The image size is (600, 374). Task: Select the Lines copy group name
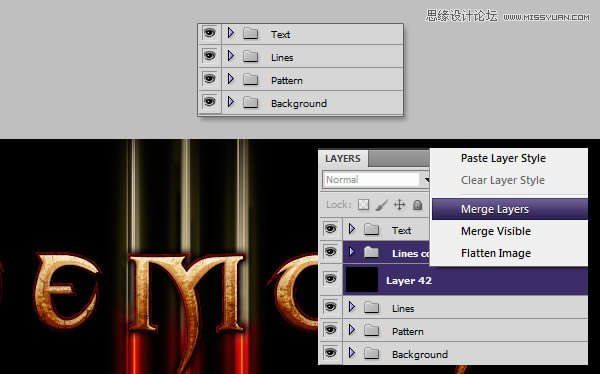(x=411, y=253)
